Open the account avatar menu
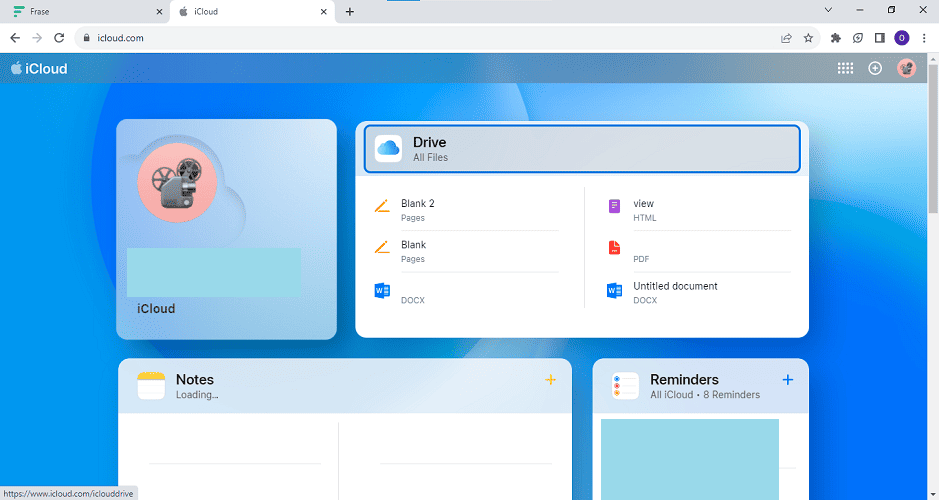Screen dimensions: 939x500 click(906, 68)
